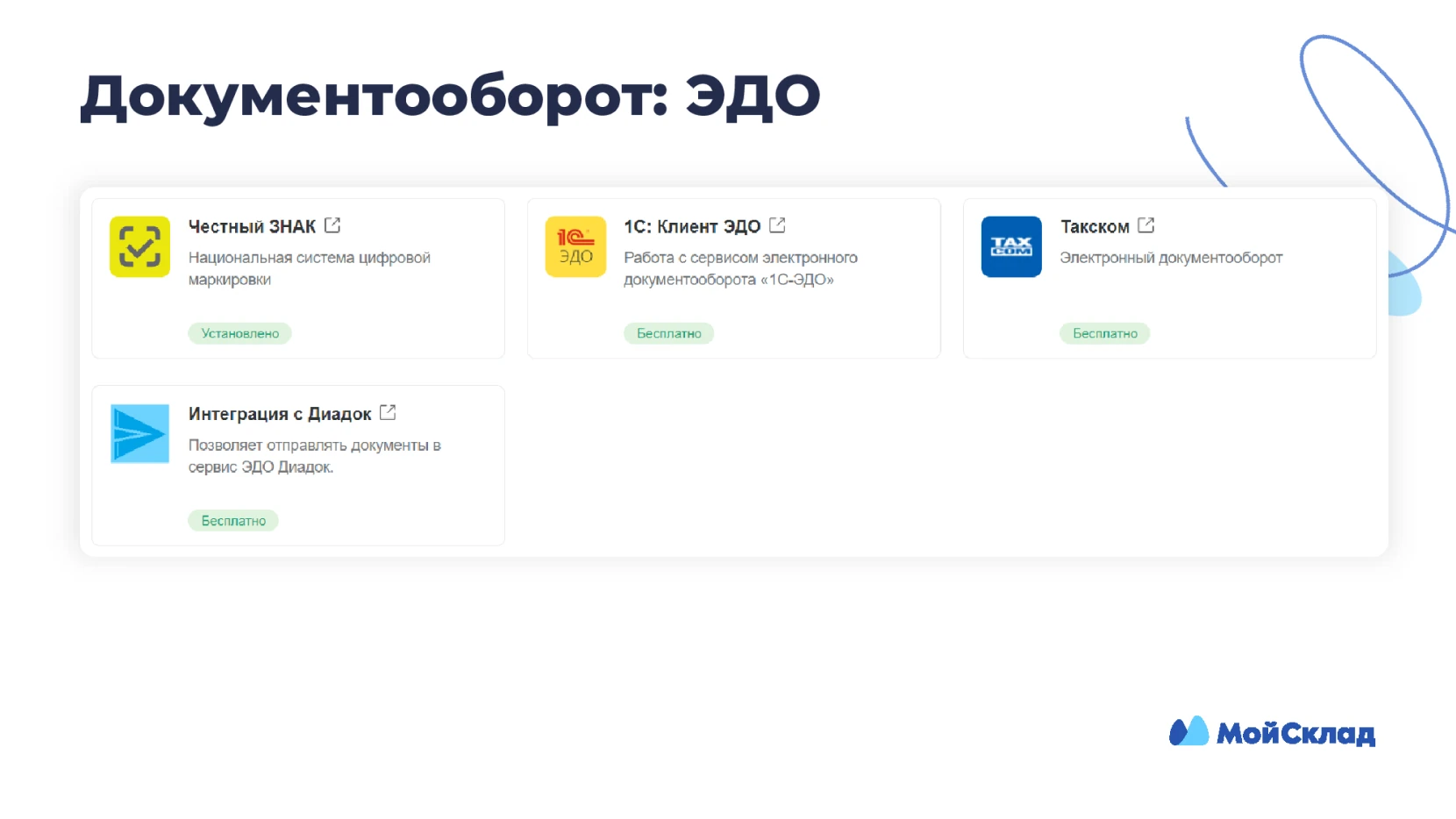Open the 1С: Клиент ЭДО app icon
The height and width of the screenshot is (819, 1456).
(575, 246)
